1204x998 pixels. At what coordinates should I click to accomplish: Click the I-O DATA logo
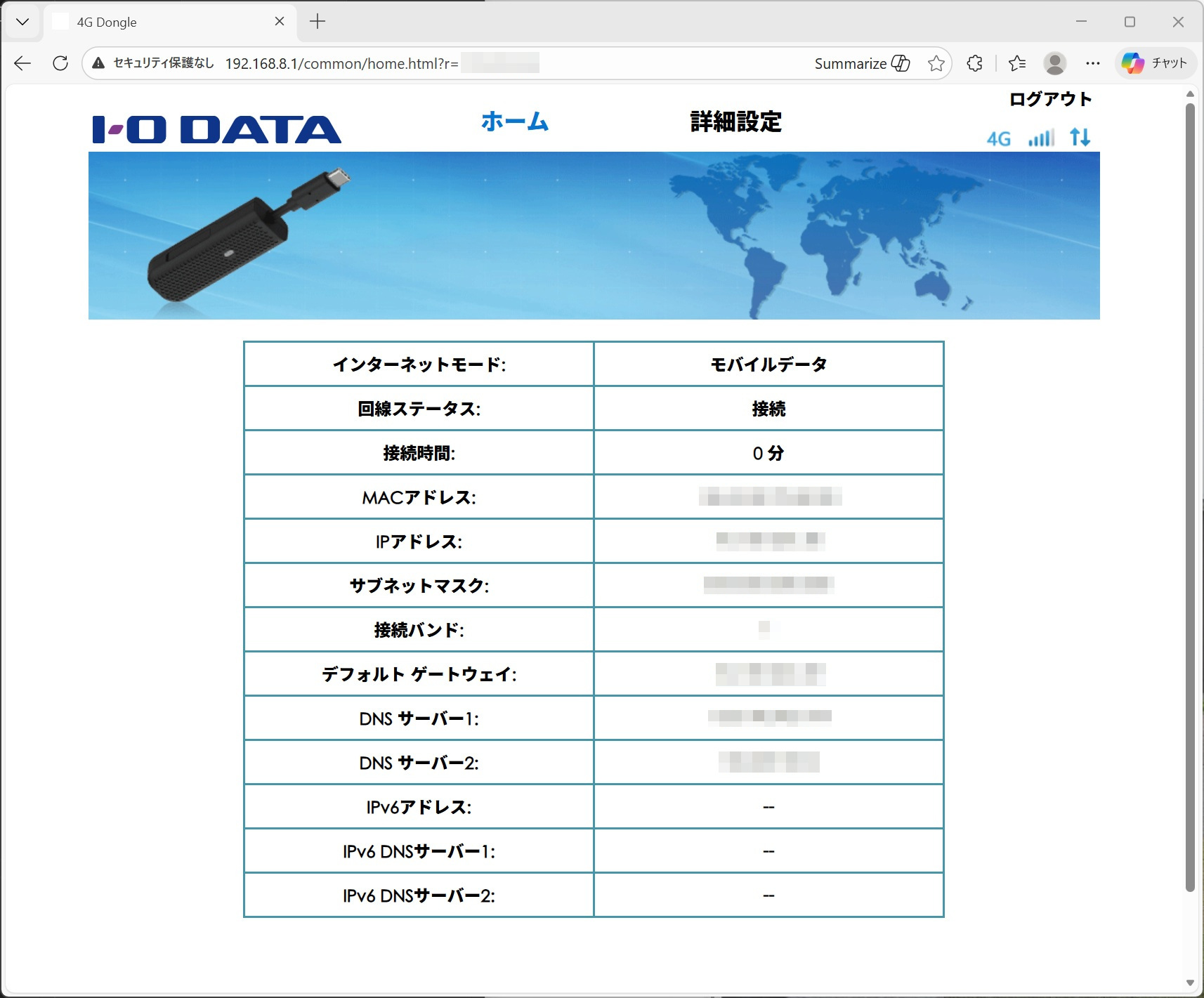pos(216,130)
